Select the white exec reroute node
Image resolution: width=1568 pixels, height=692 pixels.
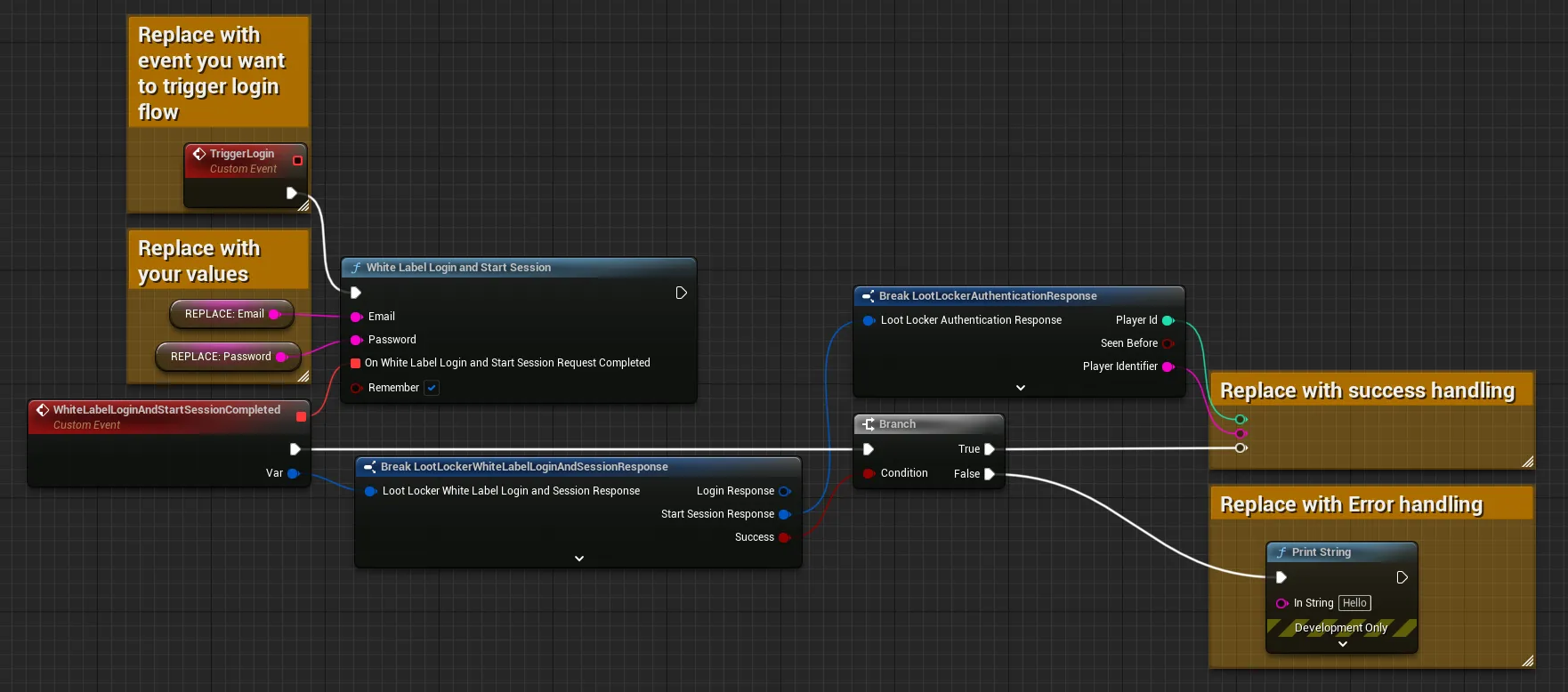pos(1241,447)
